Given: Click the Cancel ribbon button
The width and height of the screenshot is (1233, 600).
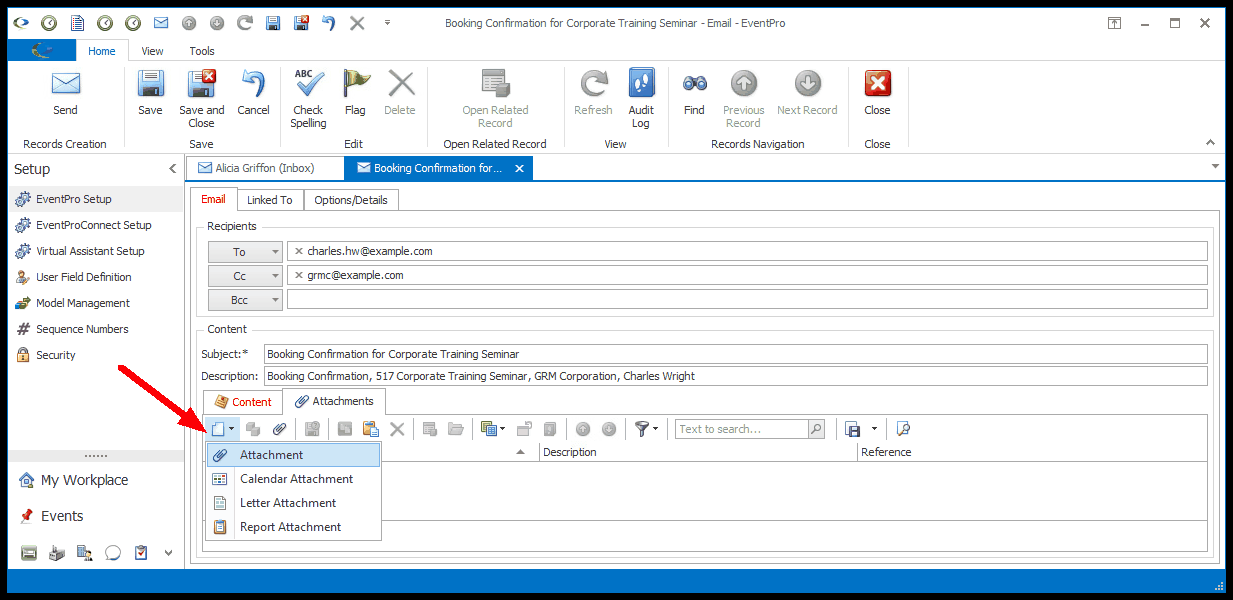Looking at the screenshot, I should [x=253, y=93].
